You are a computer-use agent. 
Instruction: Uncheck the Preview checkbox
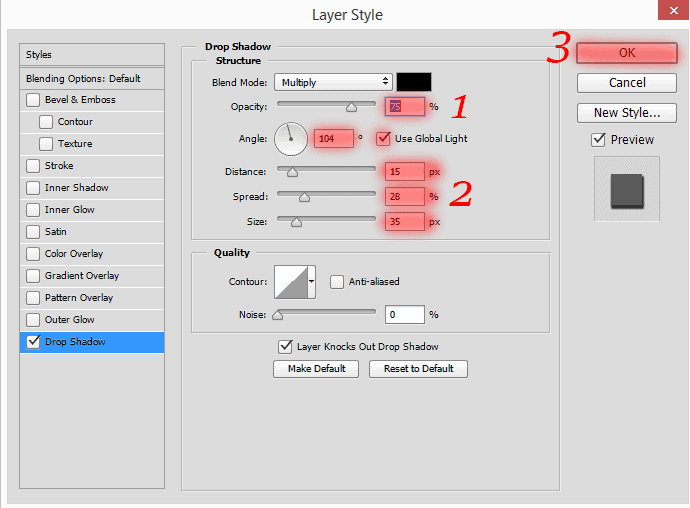coord(598,140)
